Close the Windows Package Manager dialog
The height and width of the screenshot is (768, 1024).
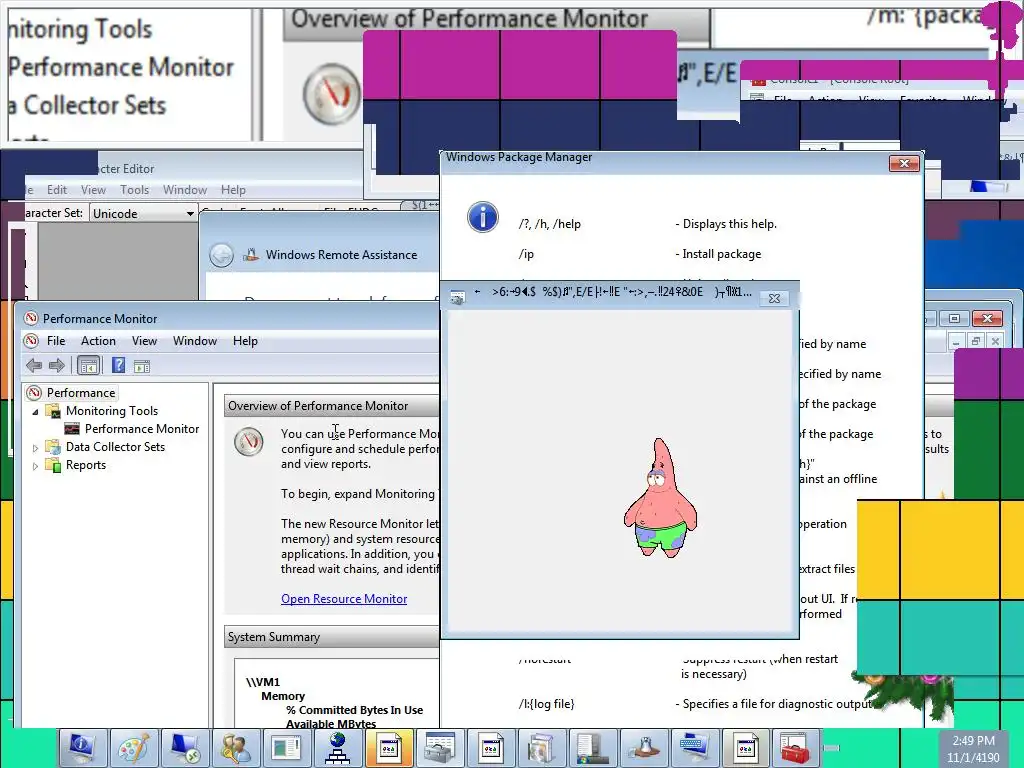tap(904, 163)
